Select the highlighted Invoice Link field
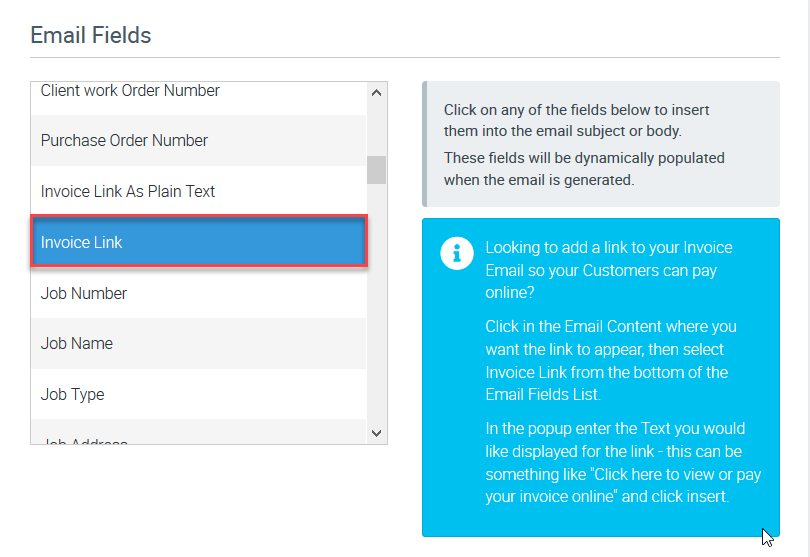The width and height of the screenshot is (810, 557). coord(199,242)
